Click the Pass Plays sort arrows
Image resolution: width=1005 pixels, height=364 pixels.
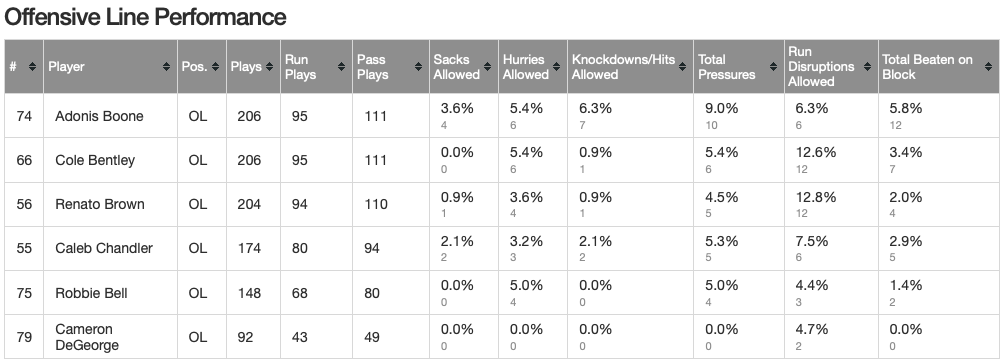[x=419, y=67]
